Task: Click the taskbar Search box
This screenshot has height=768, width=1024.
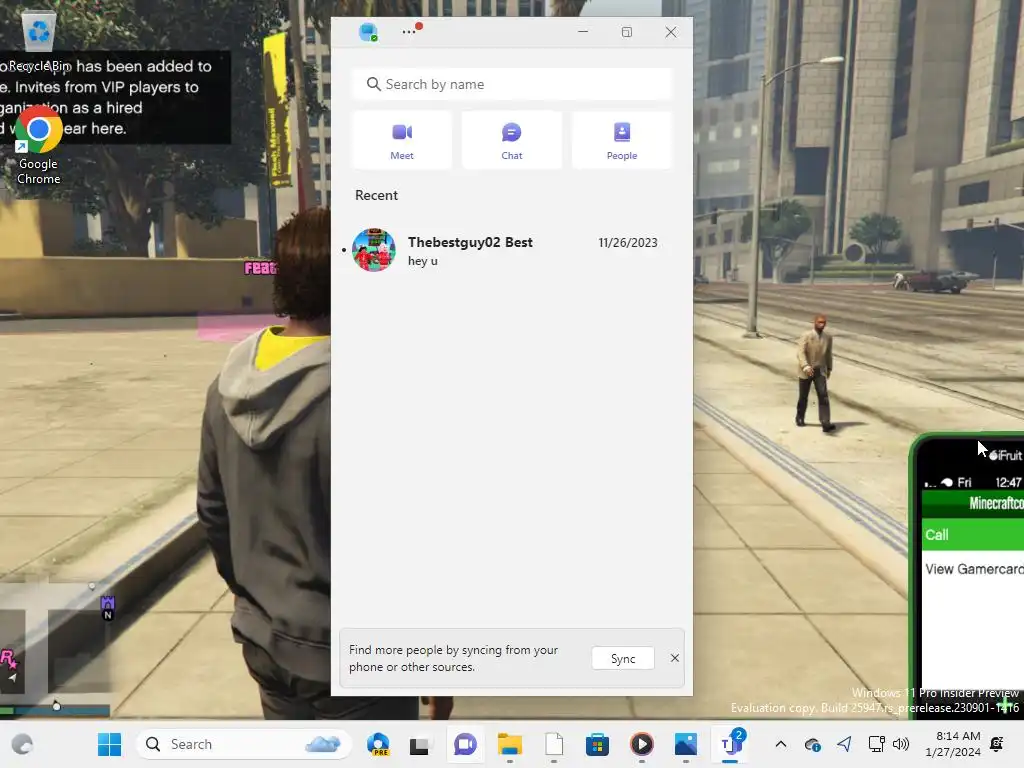Action: point(244,744)
